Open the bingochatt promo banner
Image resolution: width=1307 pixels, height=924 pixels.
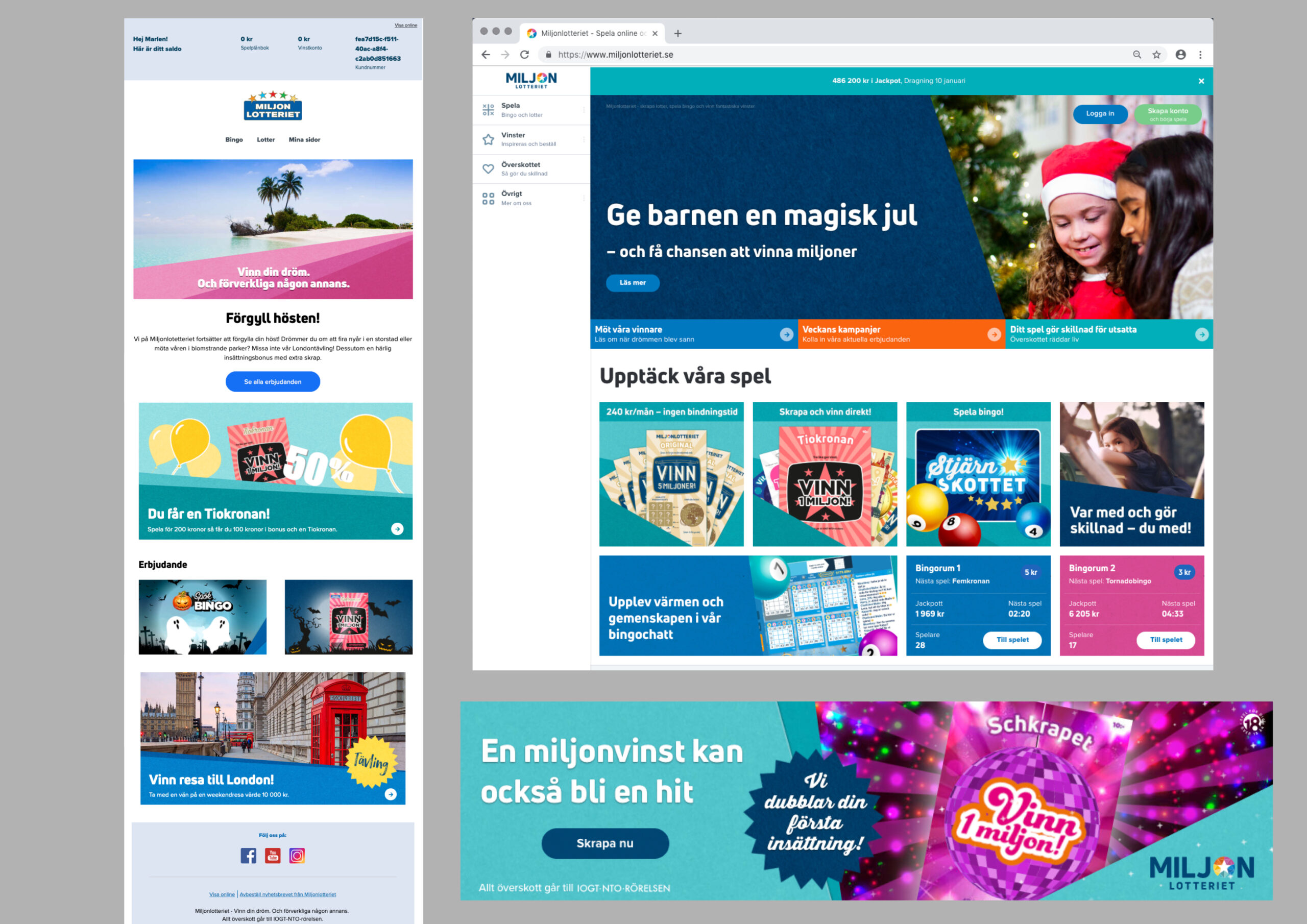748,606
